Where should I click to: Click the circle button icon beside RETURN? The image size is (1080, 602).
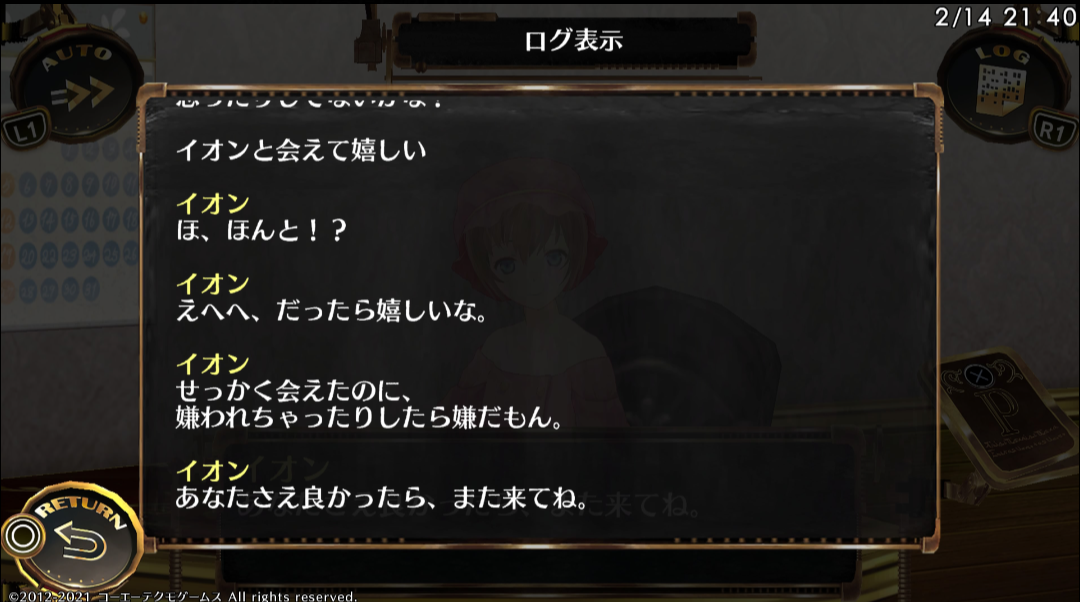coord(23,536)
